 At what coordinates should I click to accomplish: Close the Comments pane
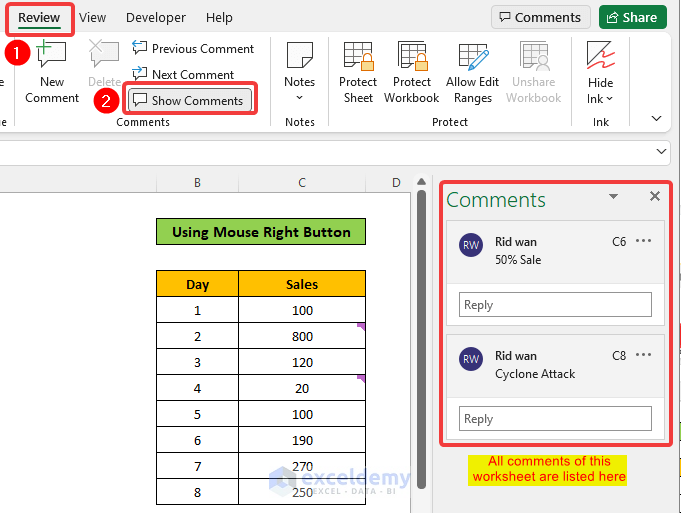(x=655, y=196)
